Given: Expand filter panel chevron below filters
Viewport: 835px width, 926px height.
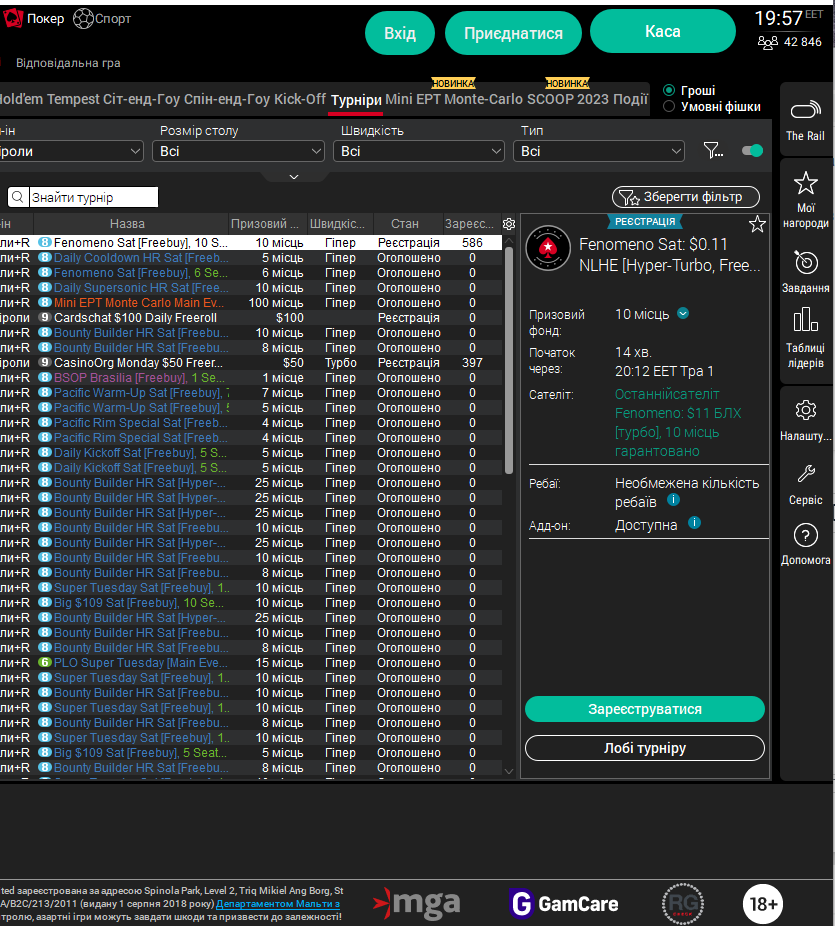Looking at the screenshot, I should pyautogui.click(x=293, y=177).
